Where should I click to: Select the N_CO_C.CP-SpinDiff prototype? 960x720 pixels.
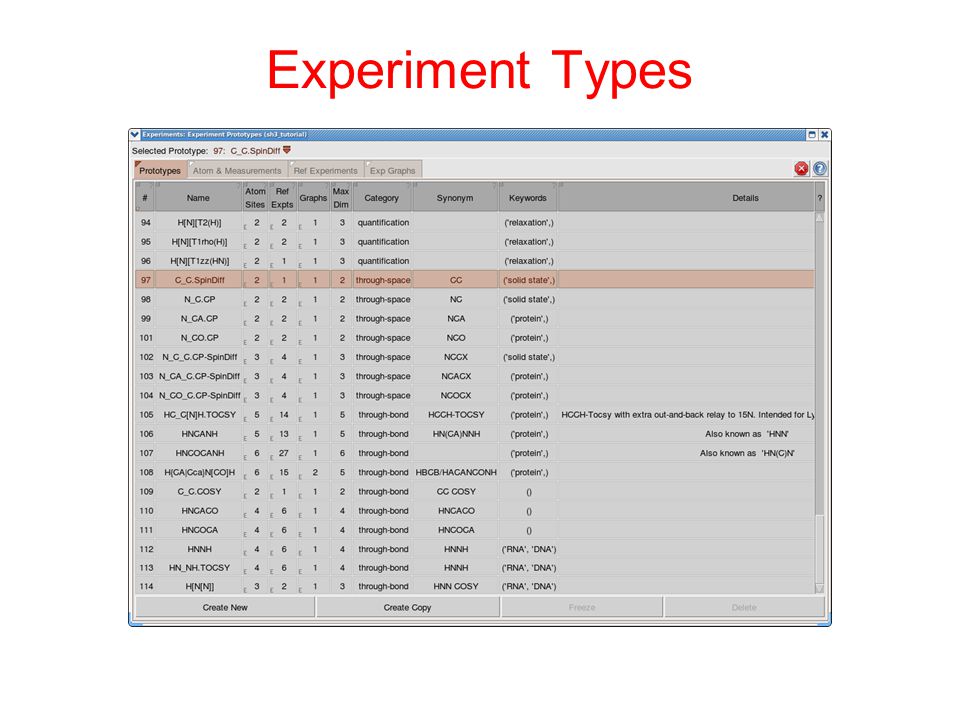pyautogui.click(x=199, y=396)
